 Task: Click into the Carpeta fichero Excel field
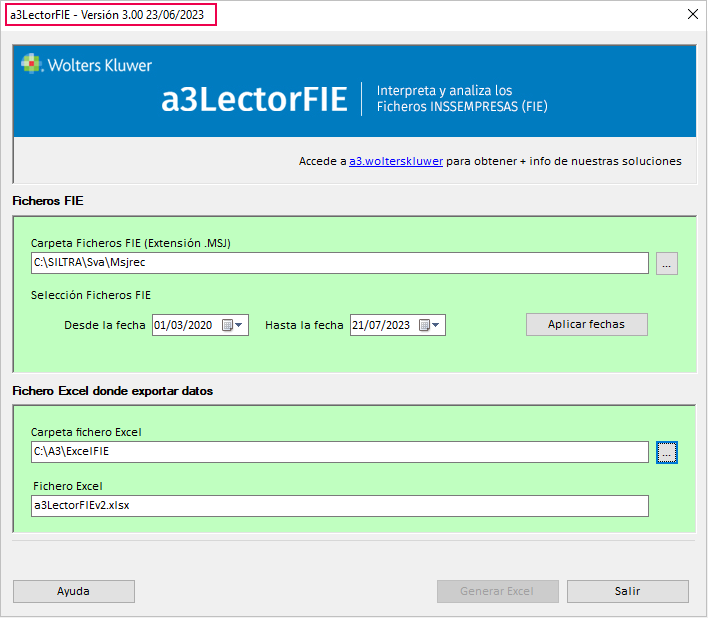[x=340, y=453]
